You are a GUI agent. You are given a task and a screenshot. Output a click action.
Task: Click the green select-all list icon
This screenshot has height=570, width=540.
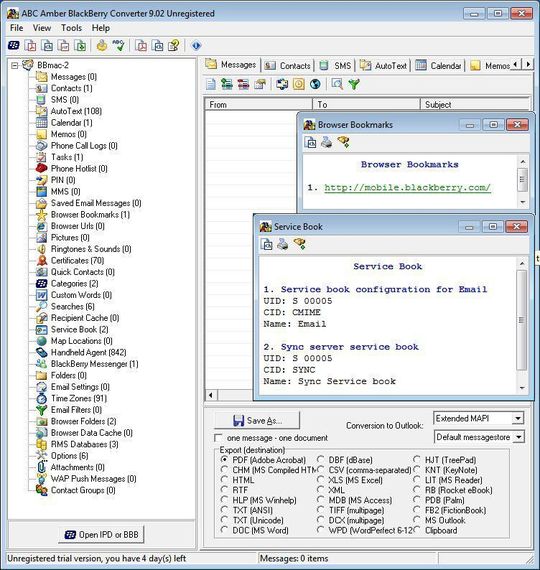point(227,84)
